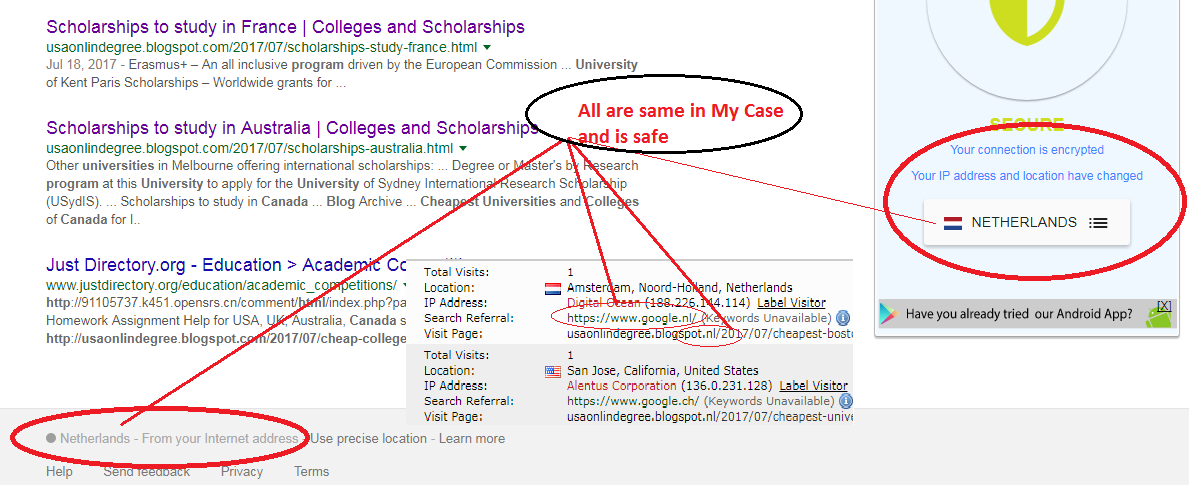Viewport: 1189px width, 485px height.
Task: Click info icon beside United States visitor keywords
Action: click(x=843, y=401)
